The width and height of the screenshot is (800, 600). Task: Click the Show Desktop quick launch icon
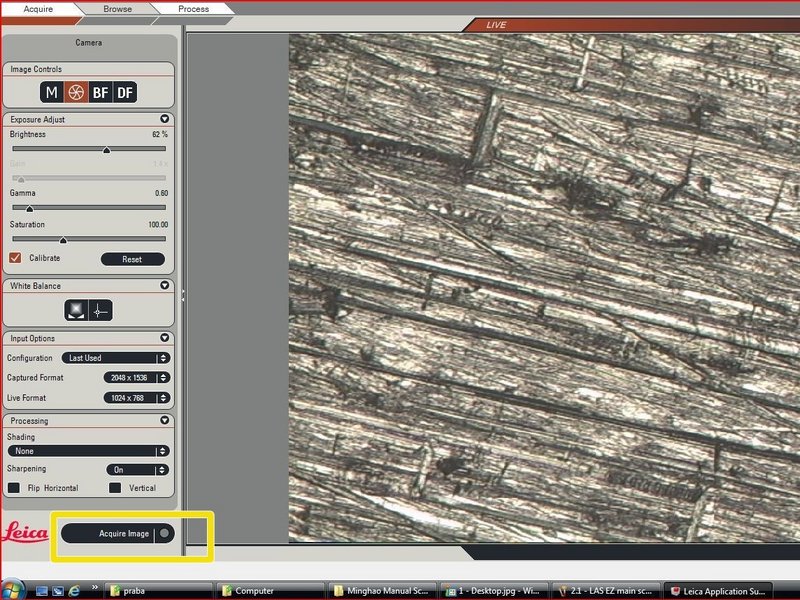point(42,591)
